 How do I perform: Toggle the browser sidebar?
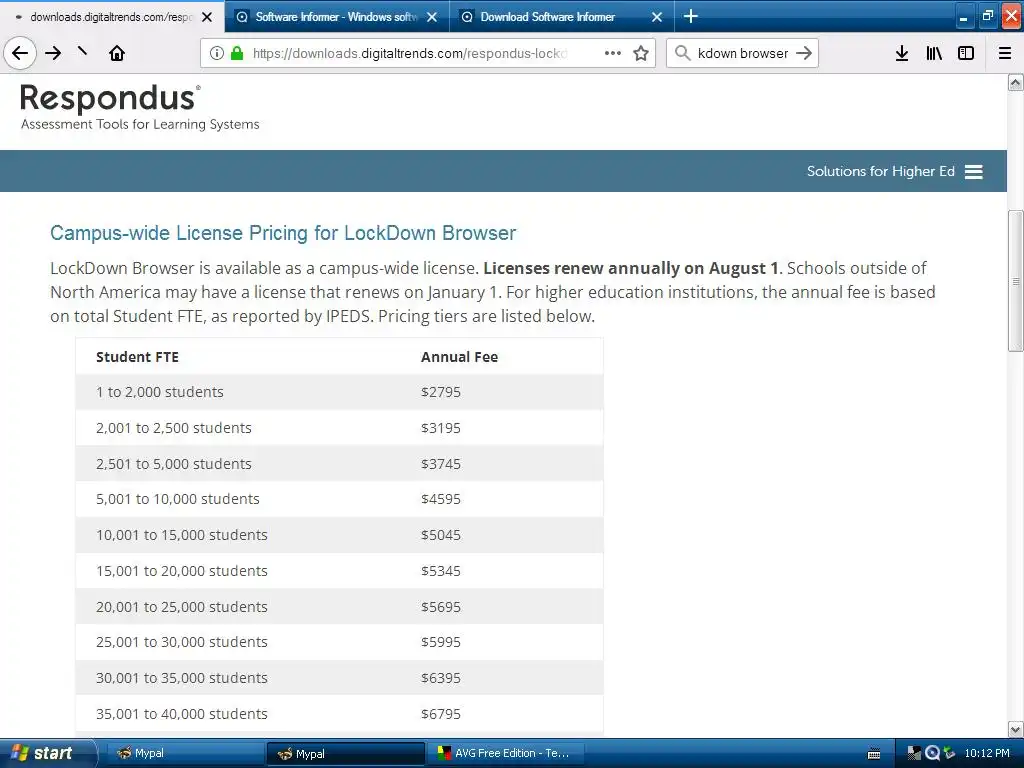966,53
